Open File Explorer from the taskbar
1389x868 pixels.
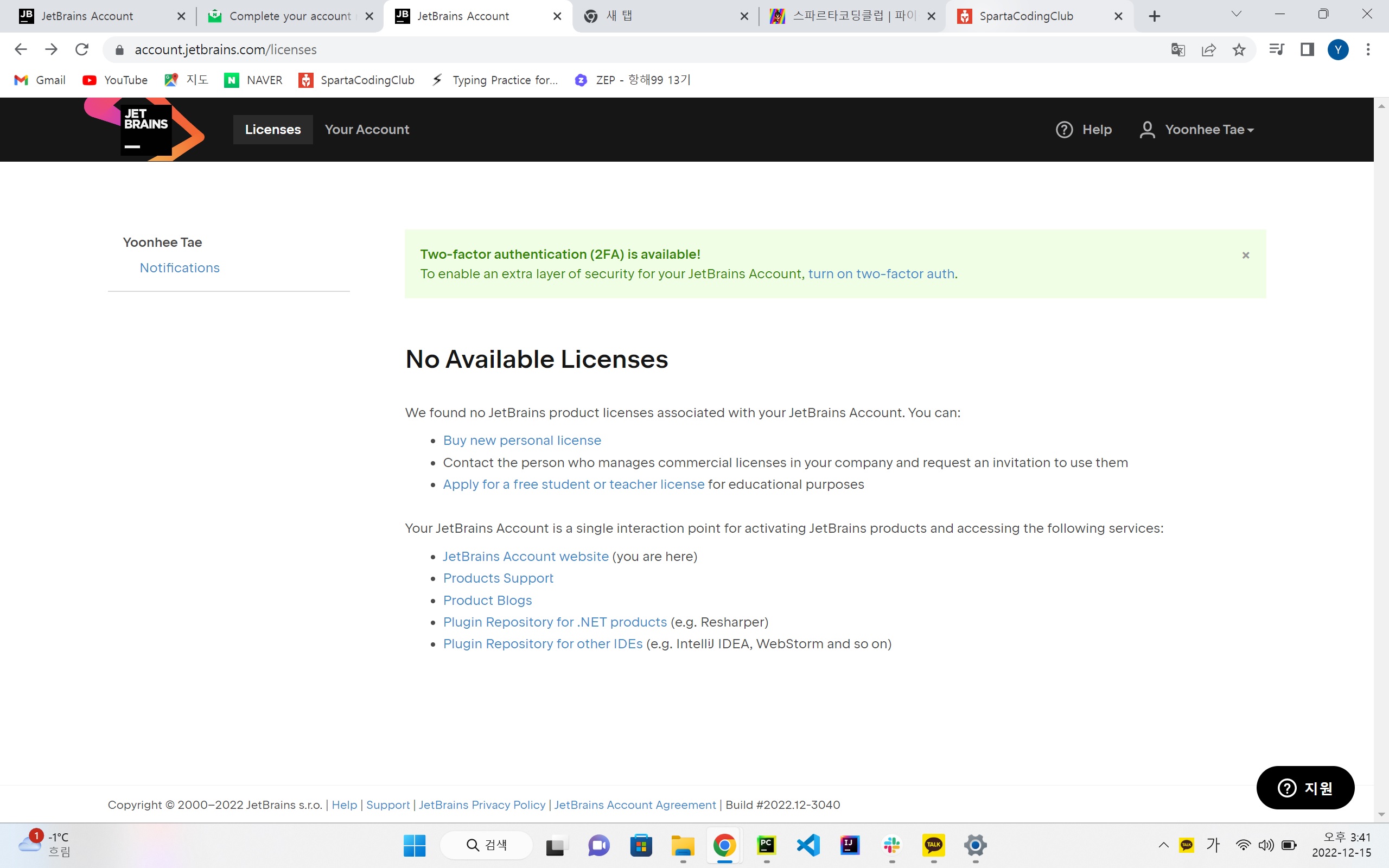(683, 845)
